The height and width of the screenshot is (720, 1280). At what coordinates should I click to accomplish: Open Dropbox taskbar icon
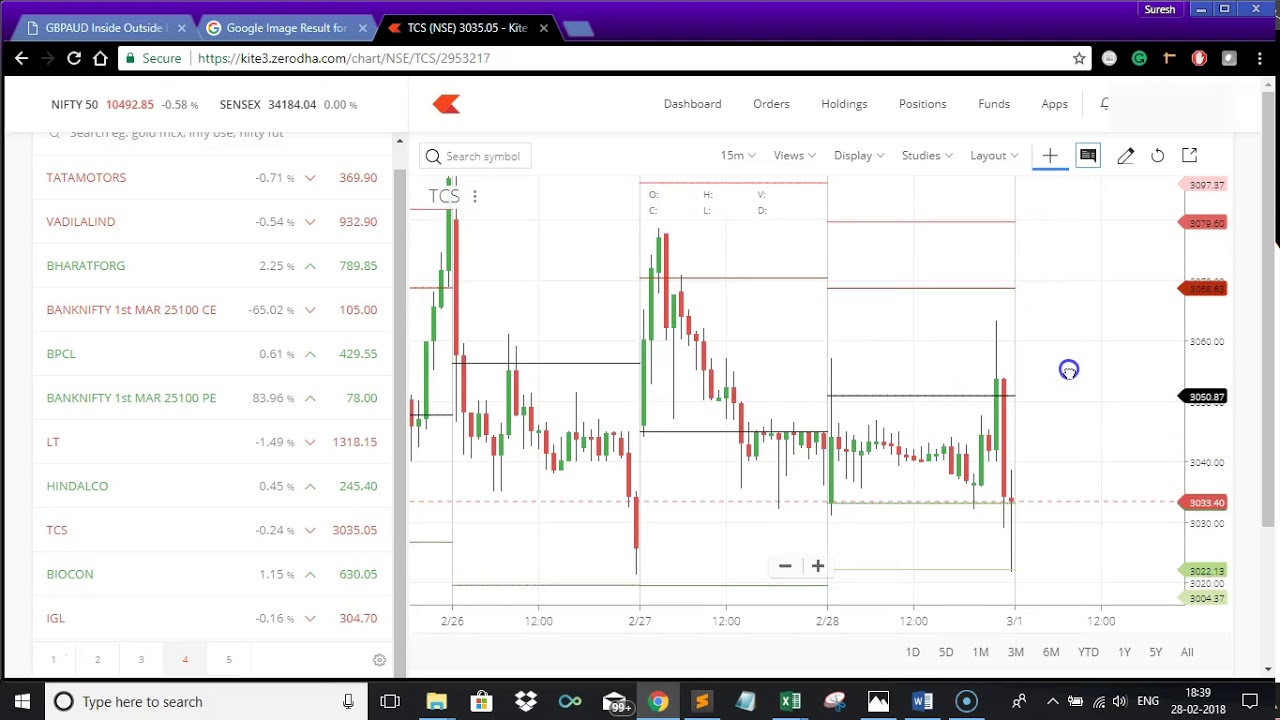525,701
